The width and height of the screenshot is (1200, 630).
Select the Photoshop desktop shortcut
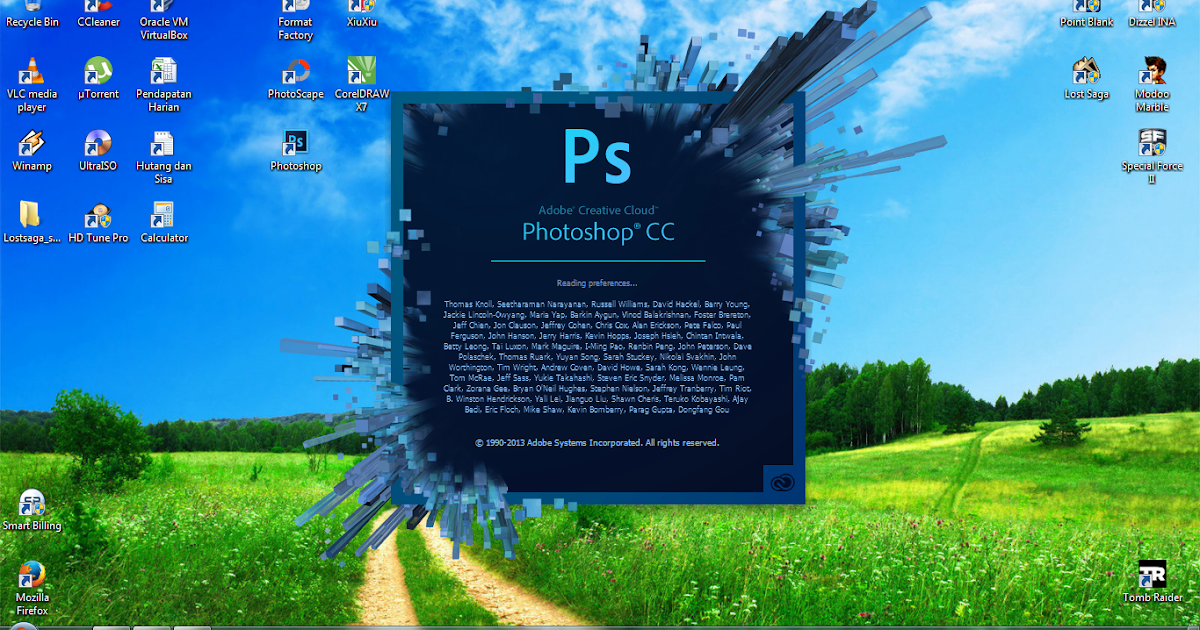(295, 151)
